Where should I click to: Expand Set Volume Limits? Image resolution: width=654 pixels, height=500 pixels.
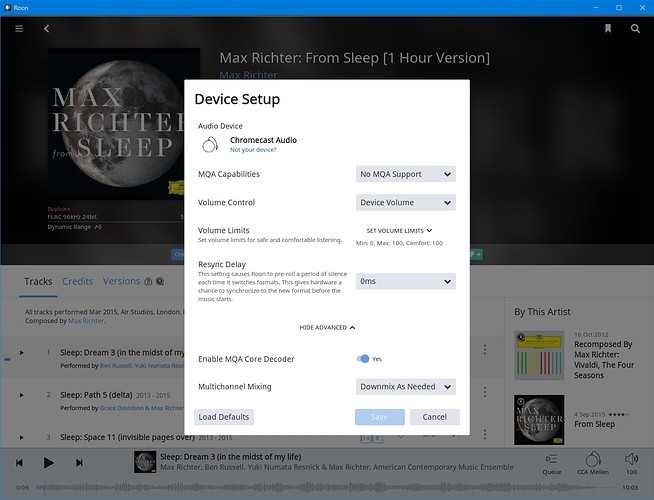399,231
